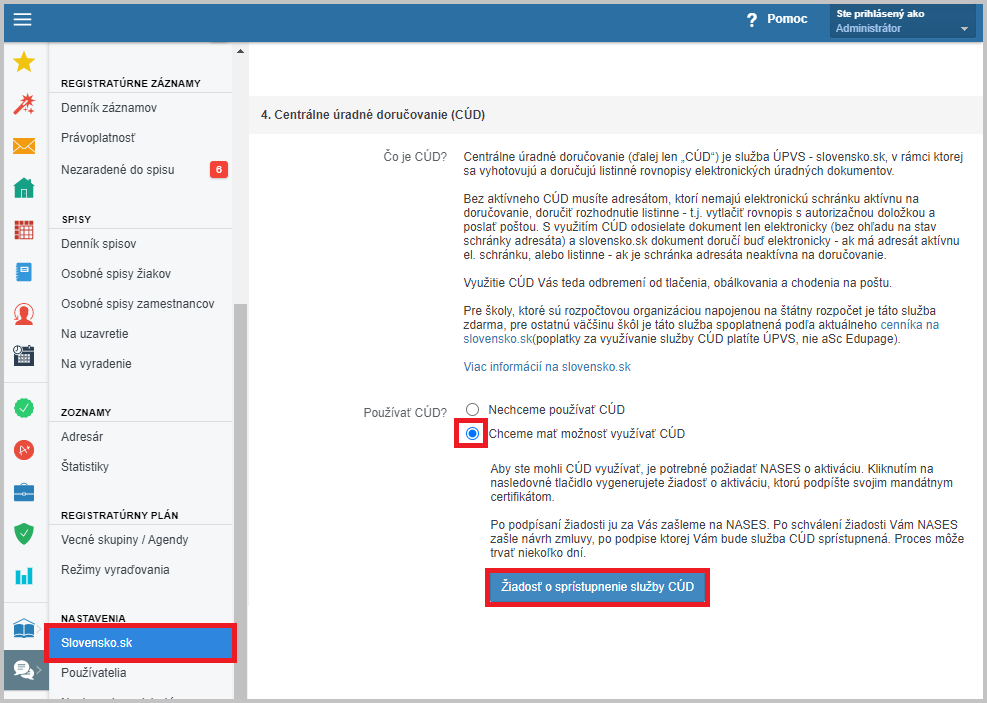Click the "REGISTRATÚRNE ZÁZNAMY" section header
This screenshot has height=703, width=987.
coord(131,83)
